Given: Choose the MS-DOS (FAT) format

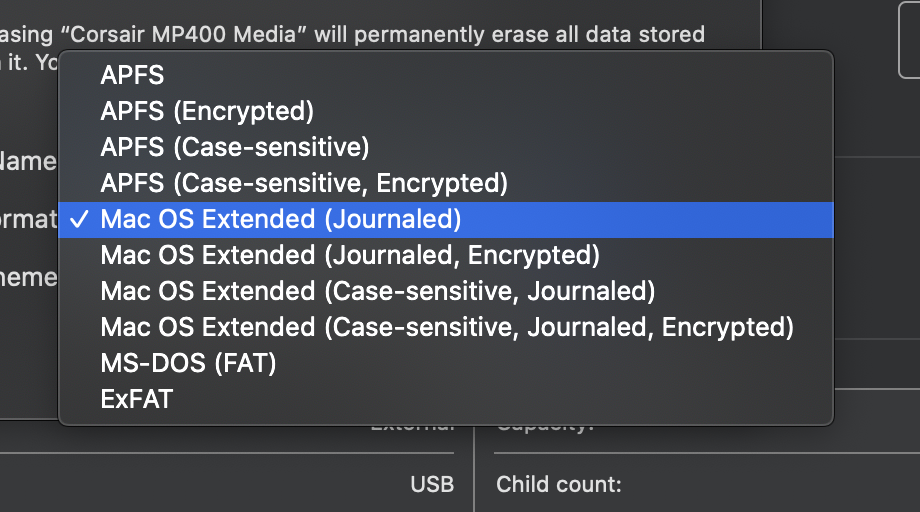Looking at the screenshot, I should [x=188, y=363].
